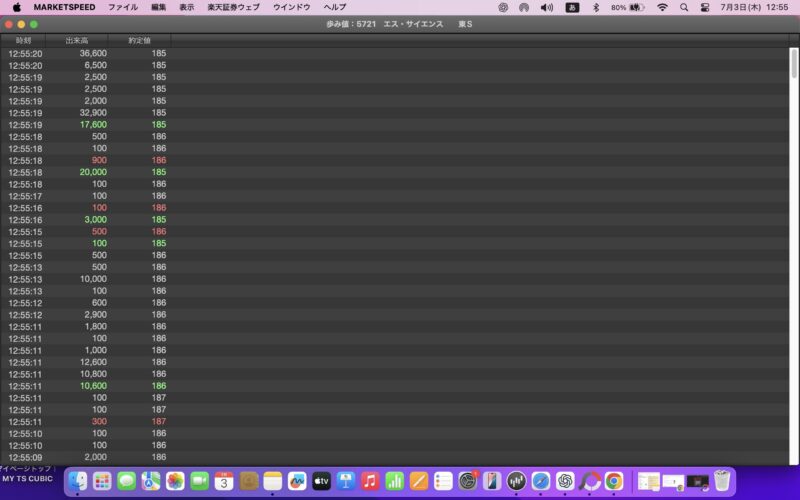Screen dimensions: 800x500
Task: Select the row with volume 32,900
Action: pos(394,113)
